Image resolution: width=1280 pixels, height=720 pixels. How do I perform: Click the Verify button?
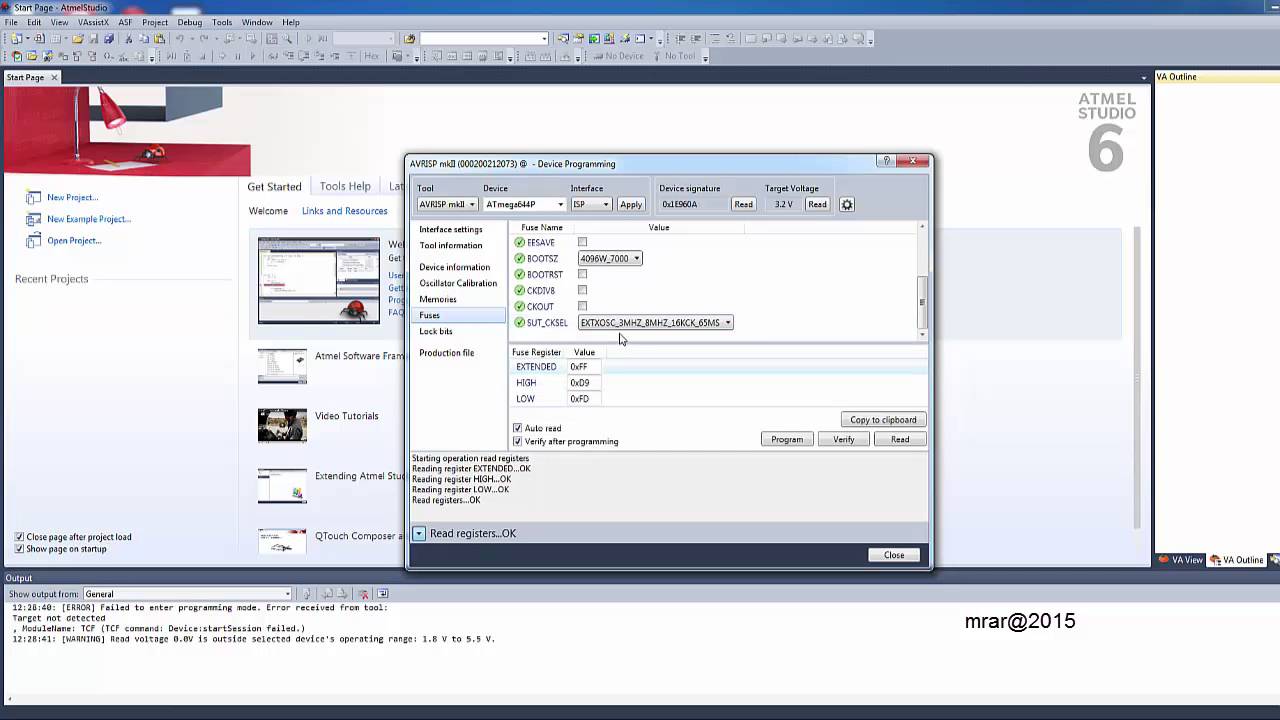(844, 439)
